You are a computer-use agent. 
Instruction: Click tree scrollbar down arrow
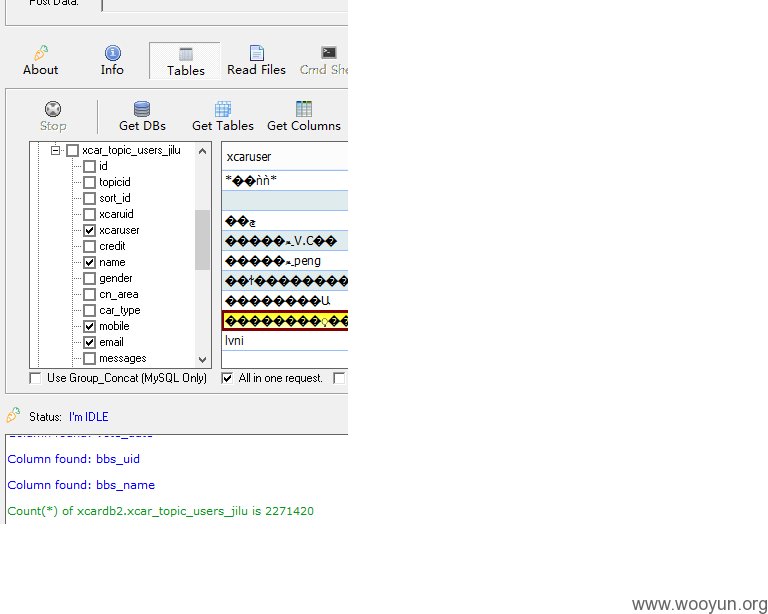tap(202, 360)
